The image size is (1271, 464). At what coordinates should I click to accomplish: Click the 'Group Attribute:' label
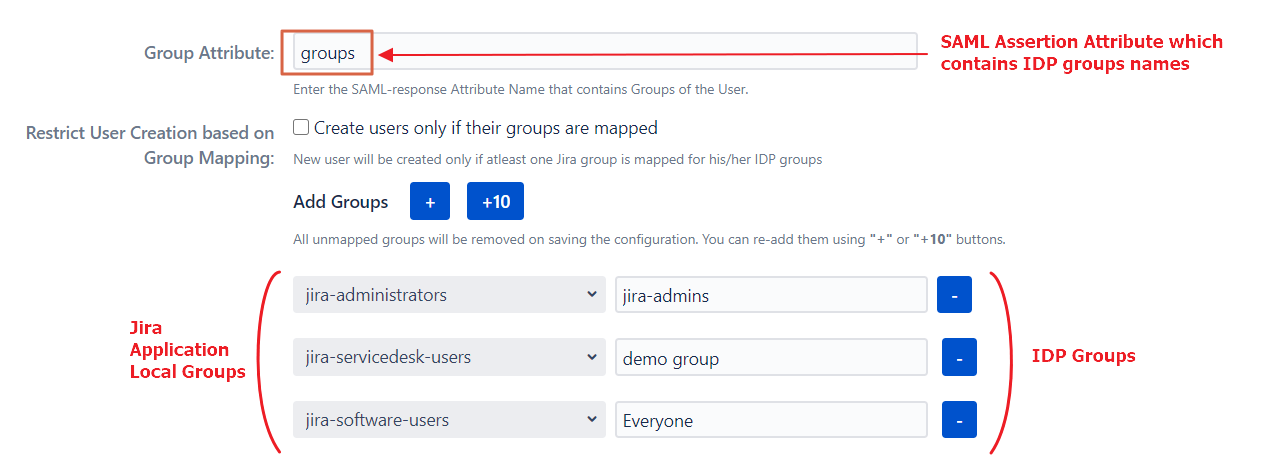point(209,53)
